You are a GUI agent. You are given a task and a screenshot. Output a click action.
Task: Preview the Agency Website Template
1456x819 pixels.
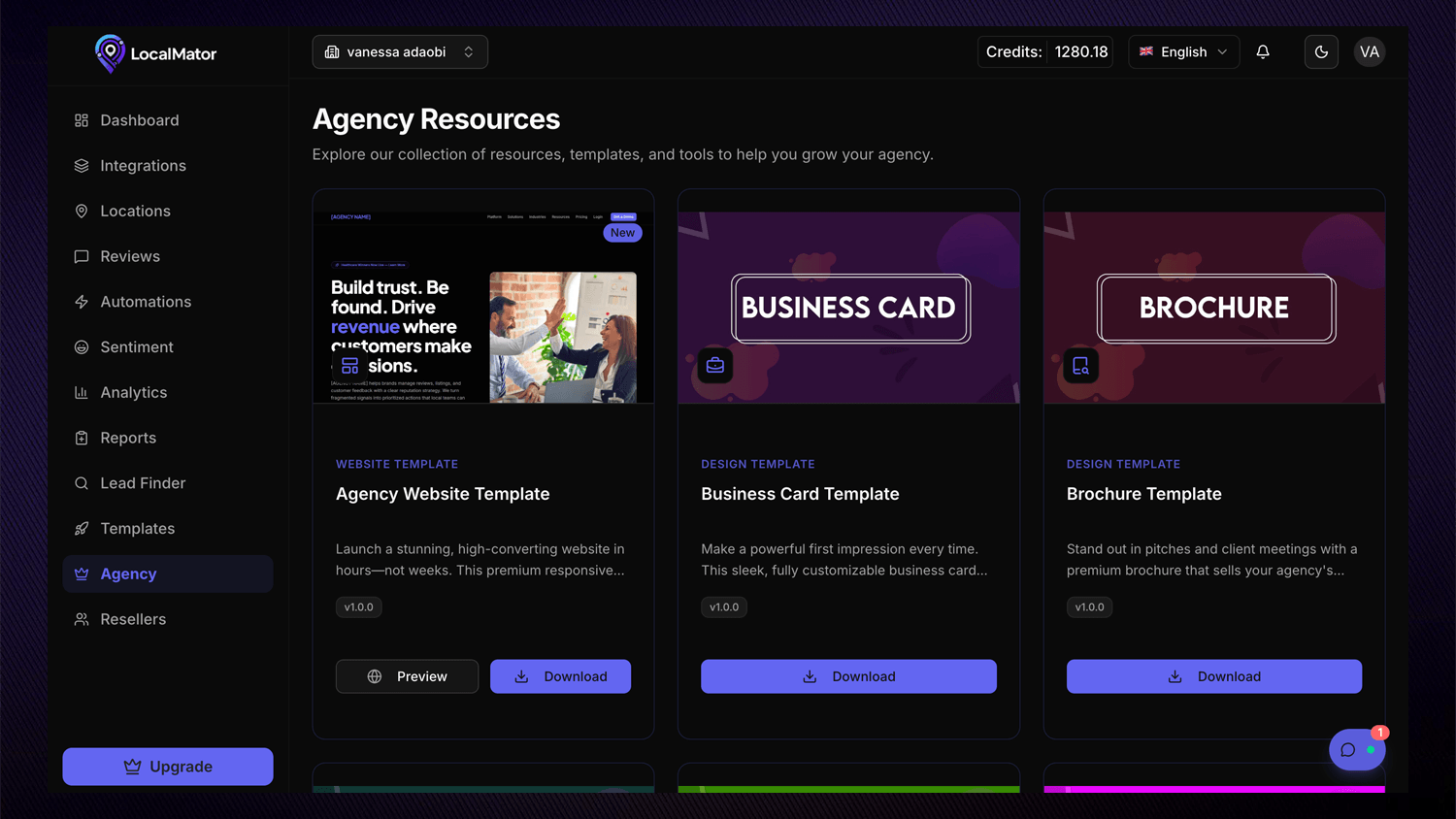click(407, 676)
